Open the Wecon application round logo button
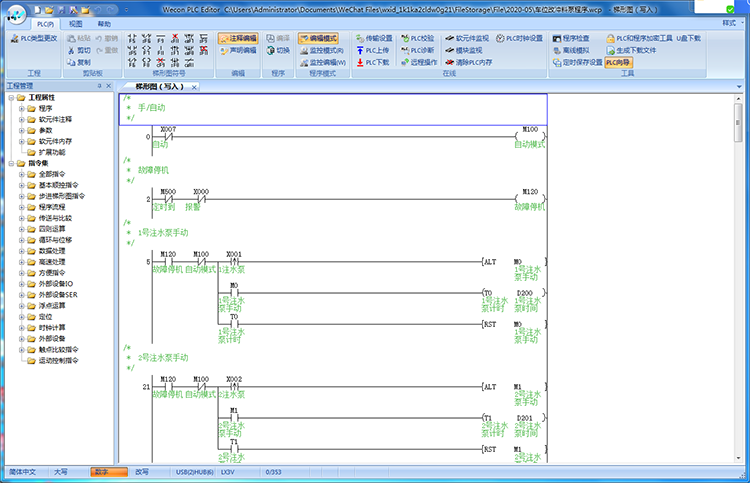 click(x=16, y=14)
